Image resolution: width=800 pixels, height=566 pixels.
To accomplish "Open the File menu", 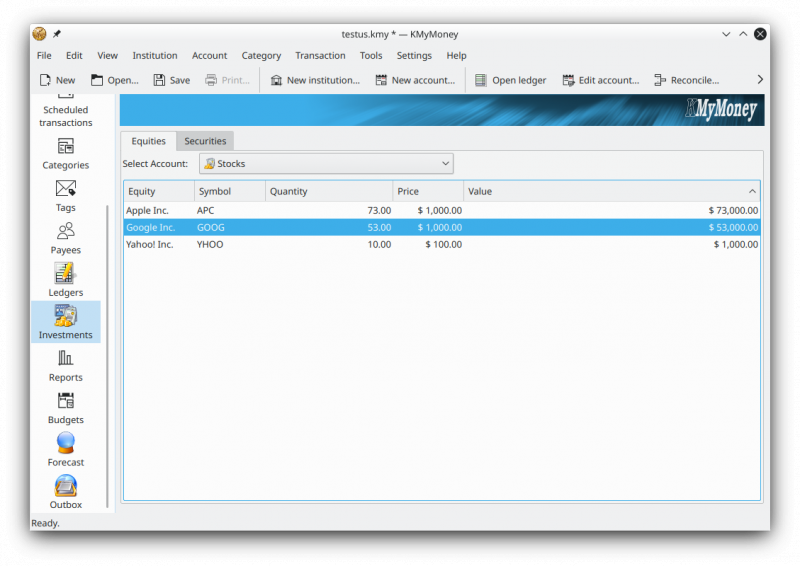I will (x=44, y=56).
